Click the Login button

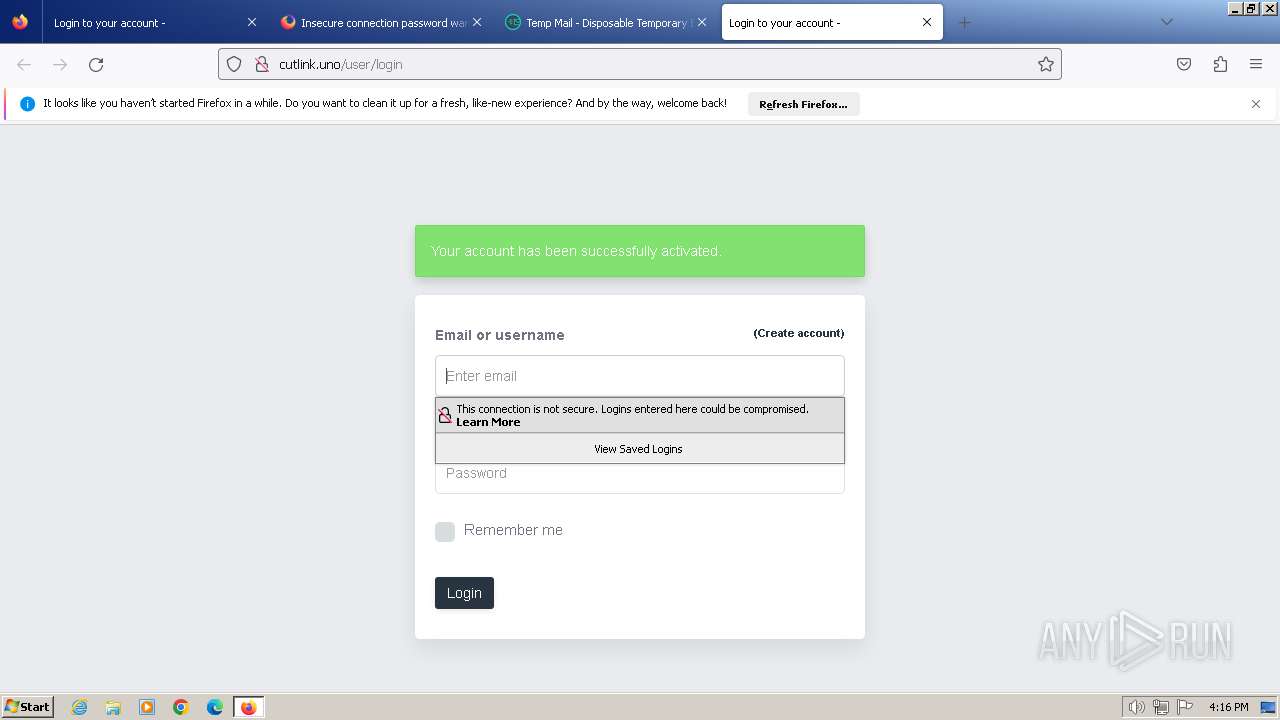click(x=464, y=593)
